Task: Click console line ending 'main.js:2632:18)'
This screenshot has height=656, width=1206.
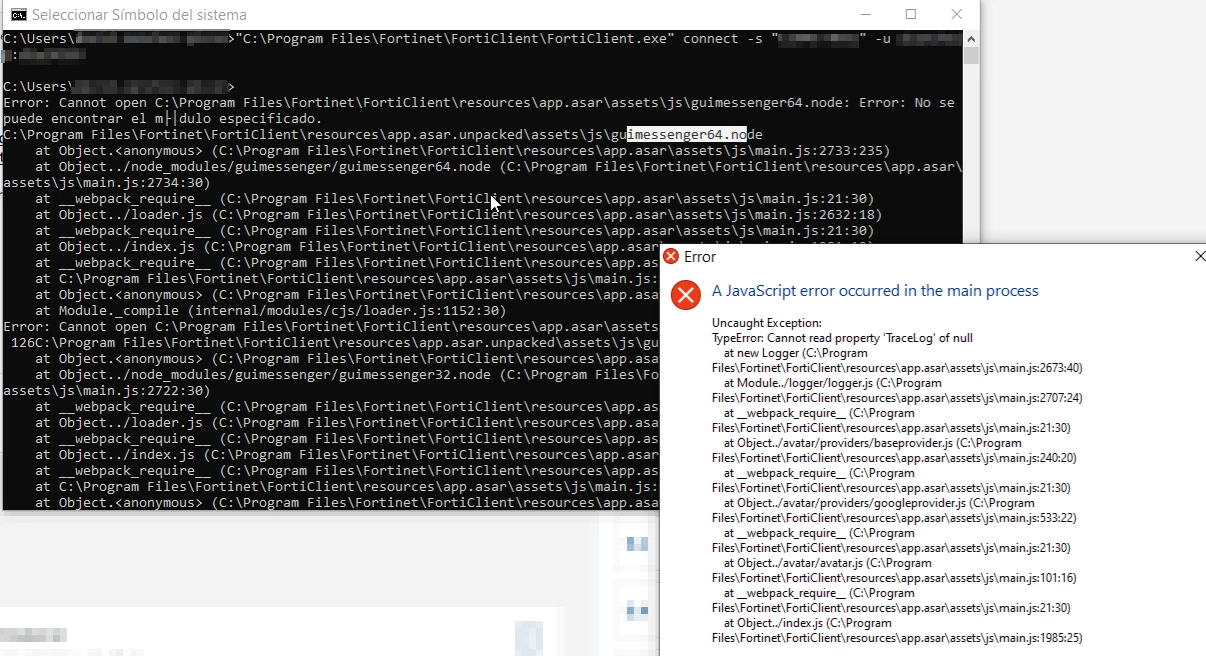Action: point(458,215)
